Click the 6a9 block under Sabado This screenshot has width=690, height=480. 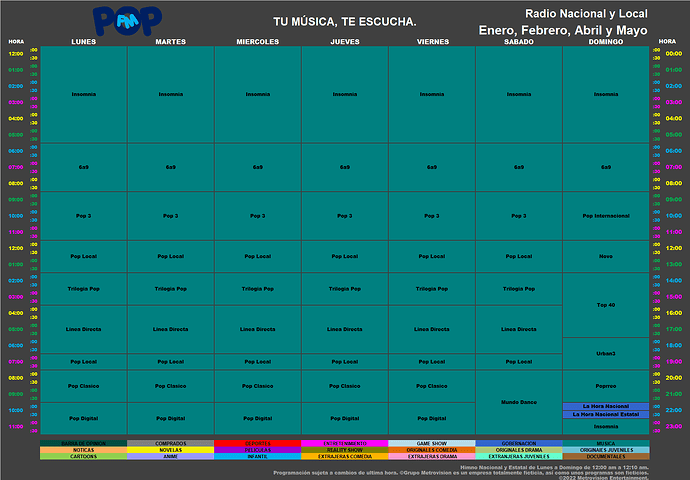(519, 167)
